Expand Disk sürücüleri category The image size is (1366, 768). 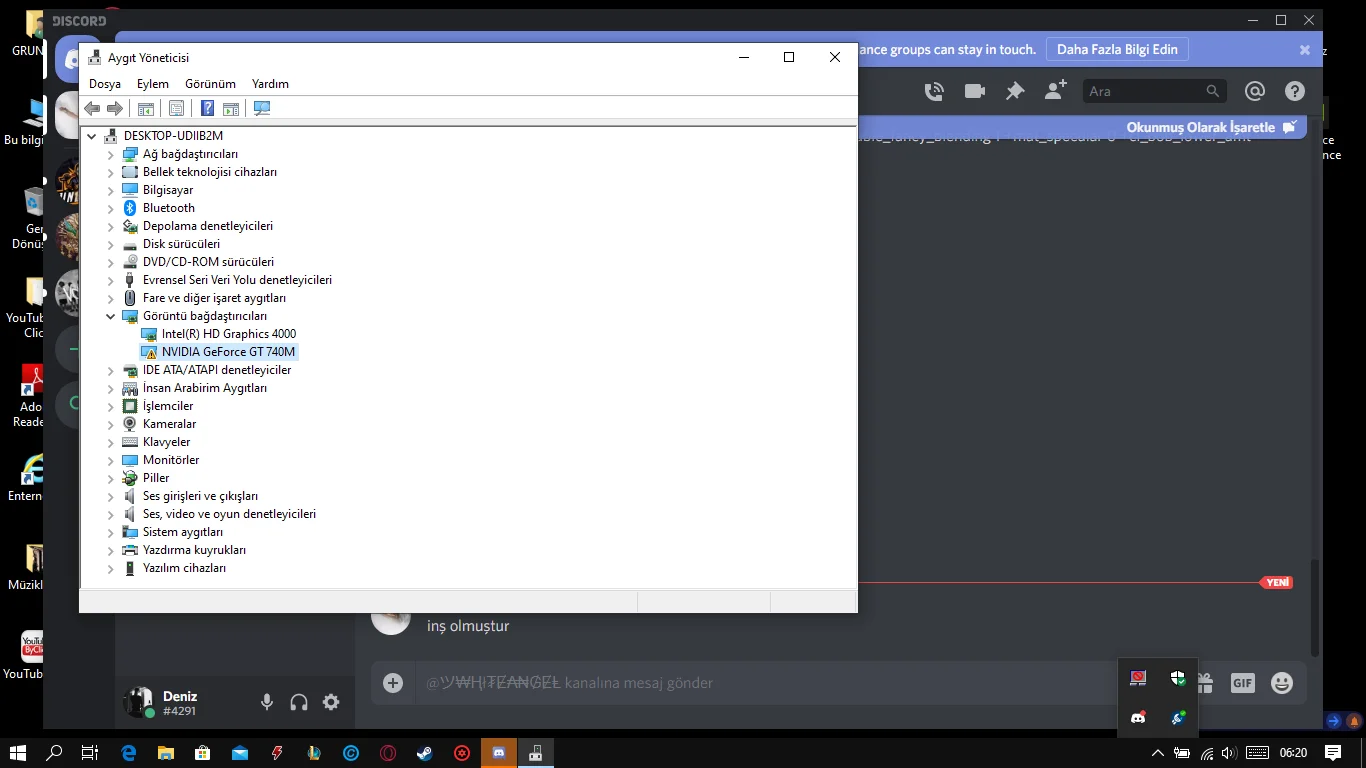click(x=111, y=244)
